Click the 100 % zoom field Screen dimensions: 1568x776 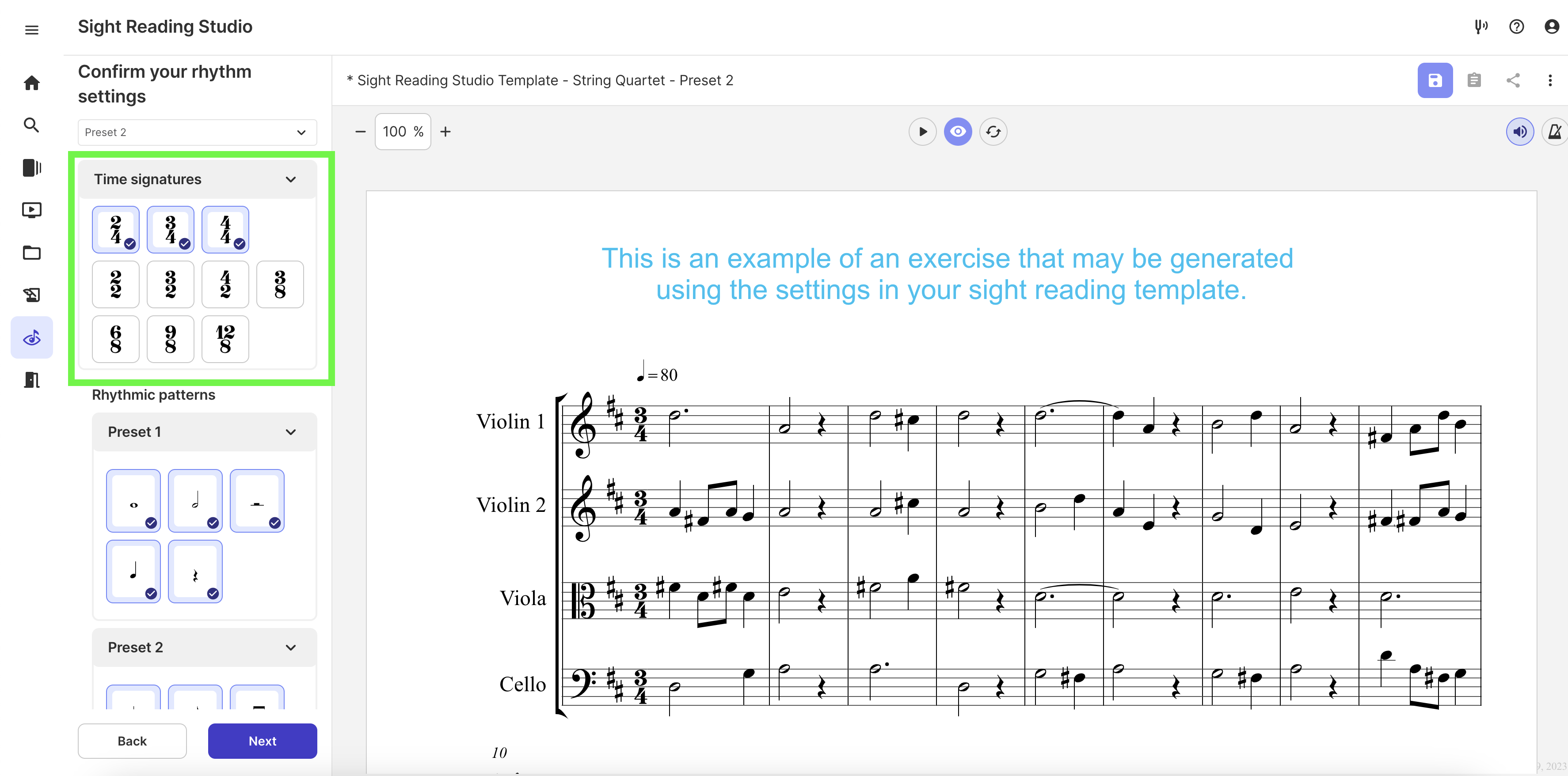click(402, 131)
